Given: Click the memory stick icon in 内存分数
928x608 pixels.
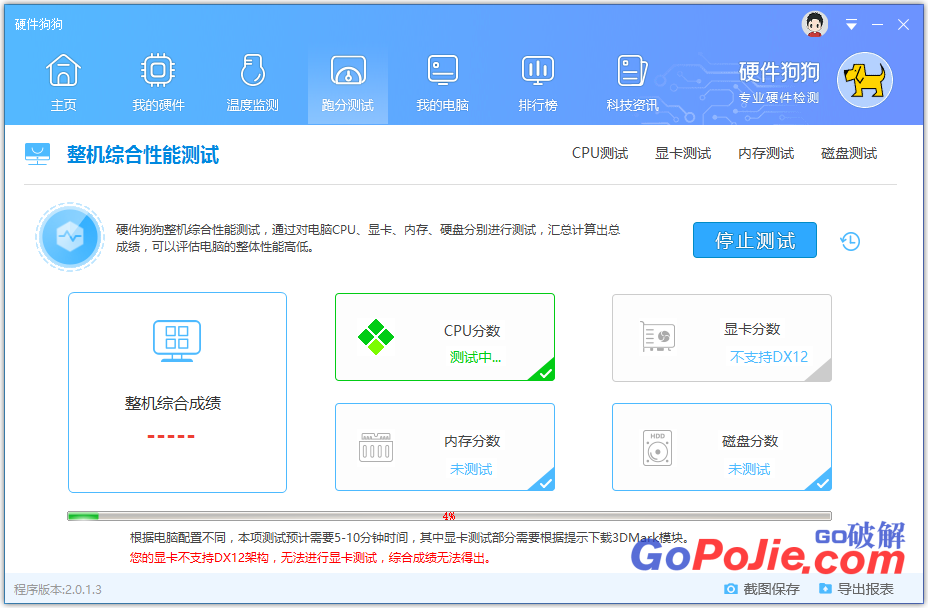Looking at the screenshot, I should click(376, 447).
